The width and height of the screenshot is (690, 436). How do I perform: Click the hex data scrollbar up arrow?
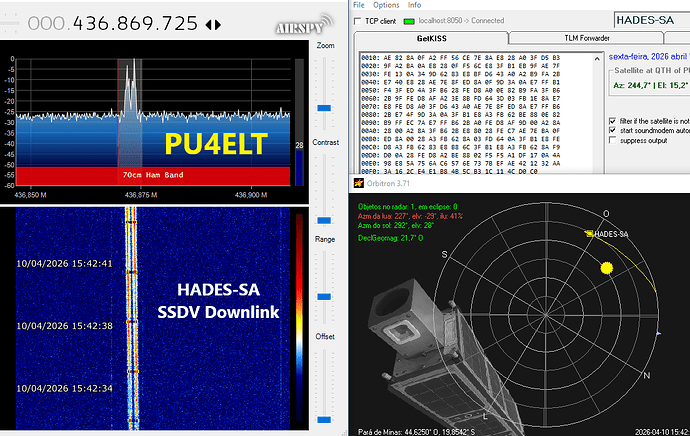(599, 55)
